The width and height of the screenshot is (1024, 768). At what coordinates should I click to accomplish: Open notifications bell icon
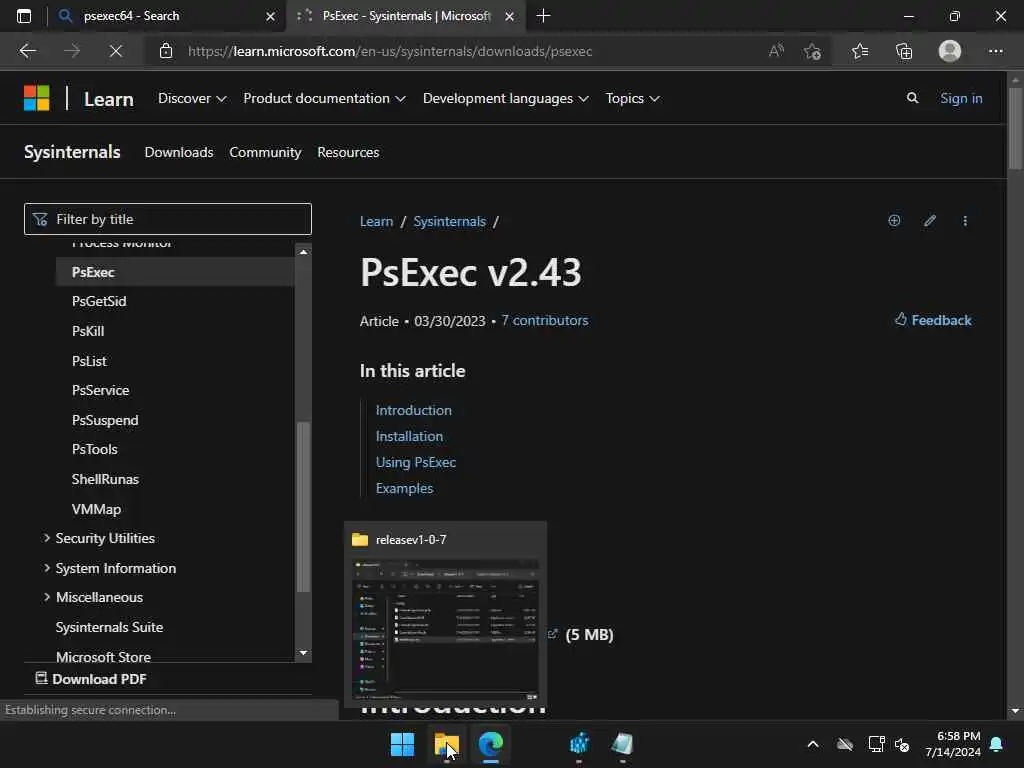coord(997,744)
